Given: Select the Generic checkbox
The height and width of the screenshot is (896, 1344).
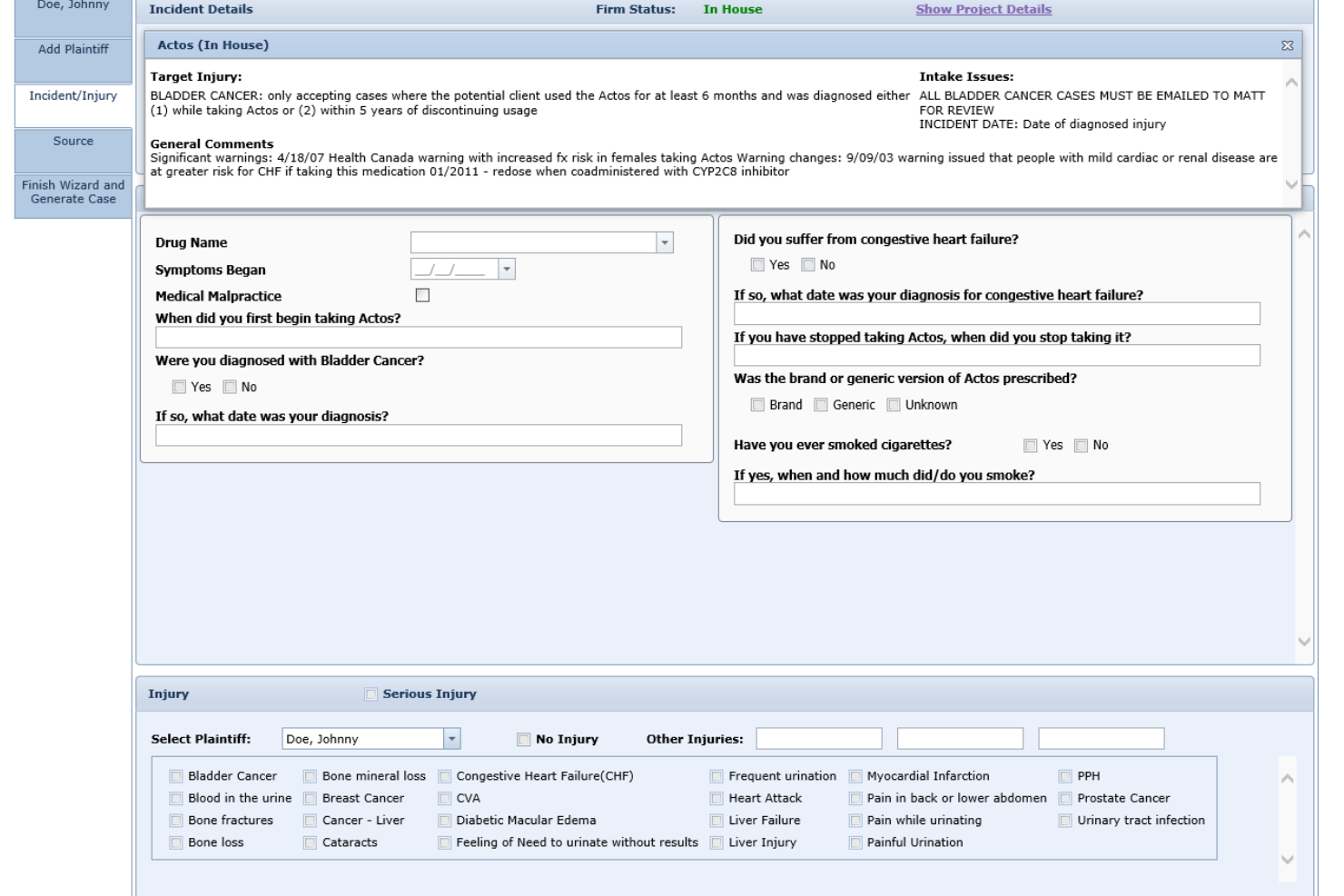Looking at the screenshot, I should (x=821, y=405).
